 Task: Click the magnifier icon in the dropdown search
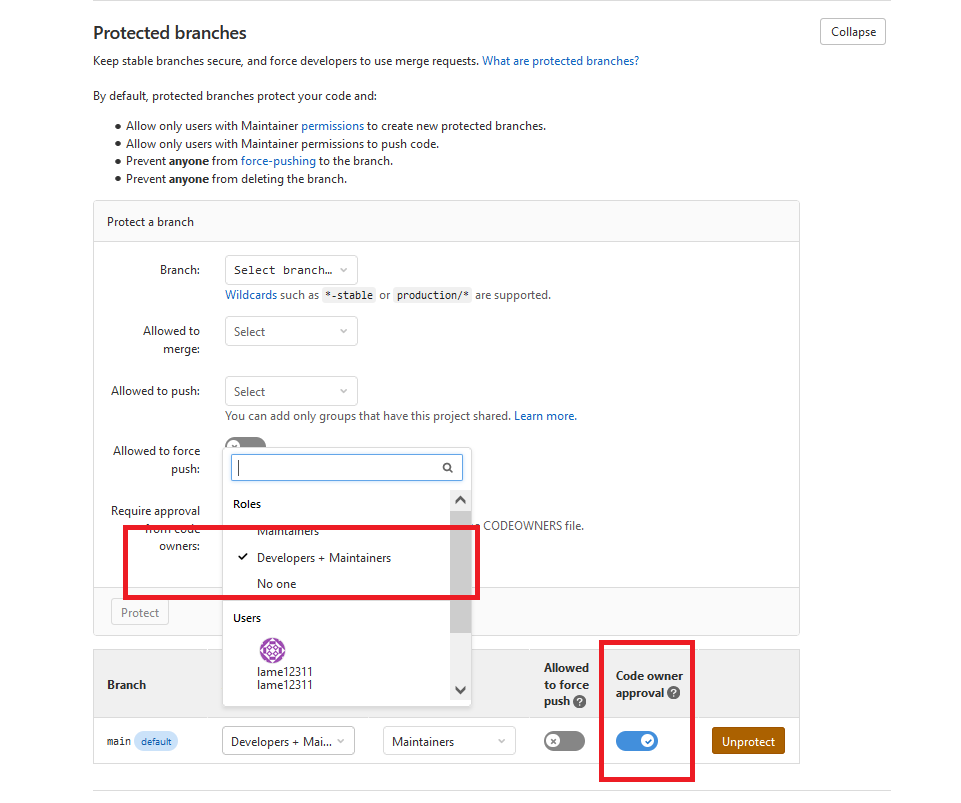(x=448, y=467)
